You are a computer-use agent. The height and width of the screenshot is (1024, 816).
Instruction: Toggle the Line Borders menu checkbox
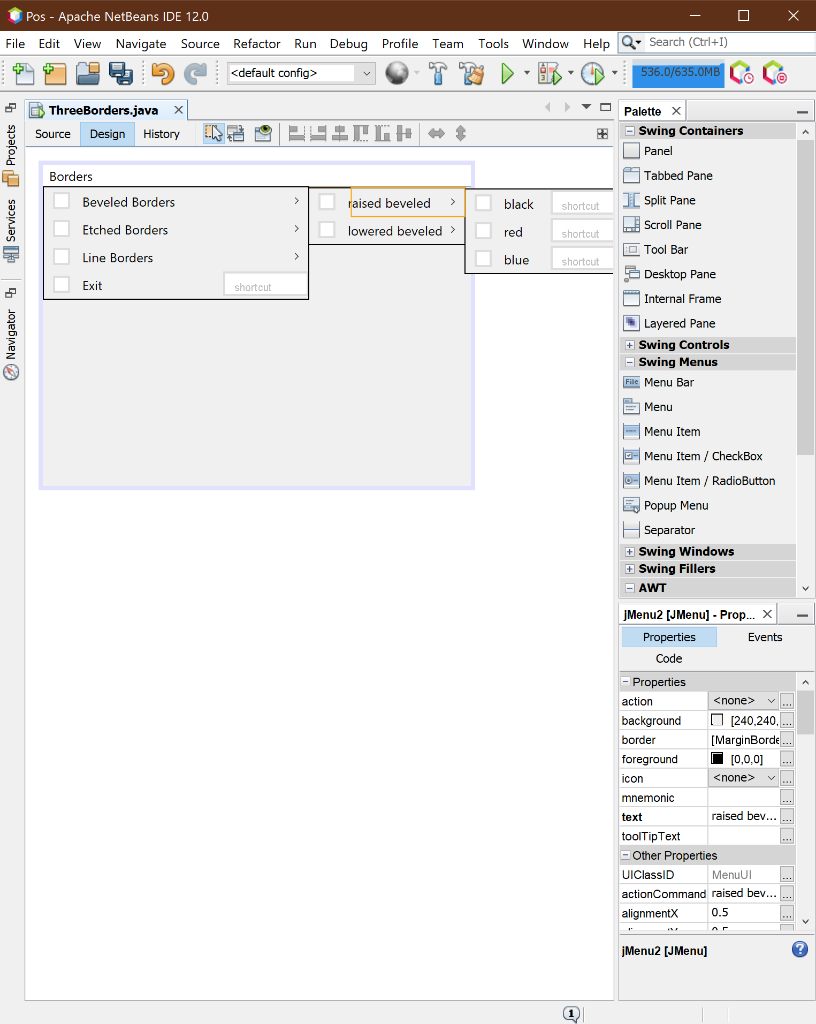pyautogui.click(x=61, y=257)
